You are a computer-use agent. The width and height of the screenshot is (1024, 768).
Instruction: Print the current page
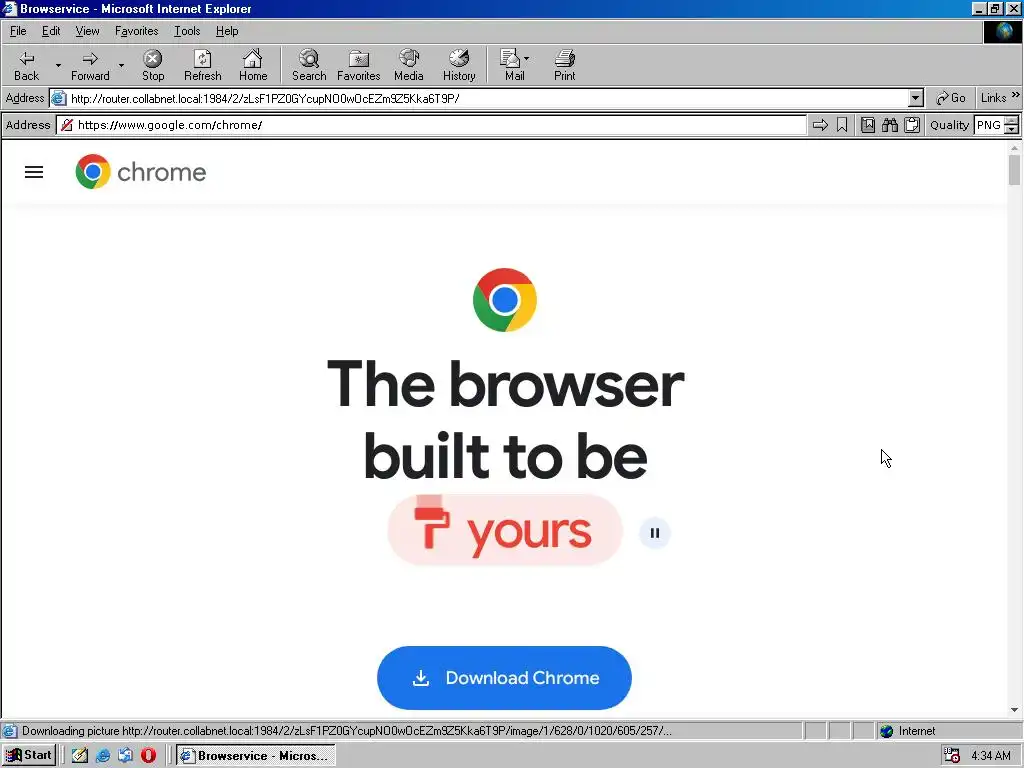(x=564, y=65)
